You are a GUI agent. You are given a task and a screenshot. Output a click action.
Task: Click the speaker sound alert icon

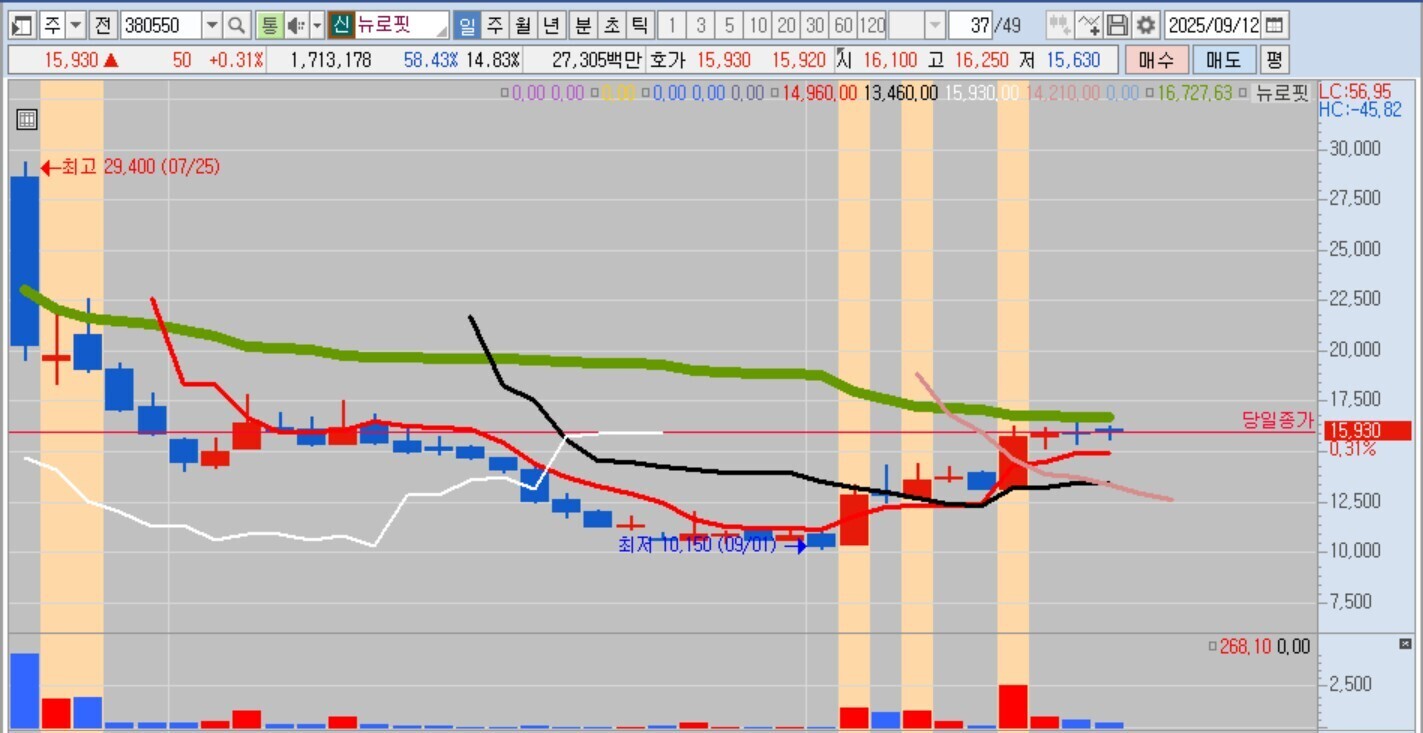[297, 25]
